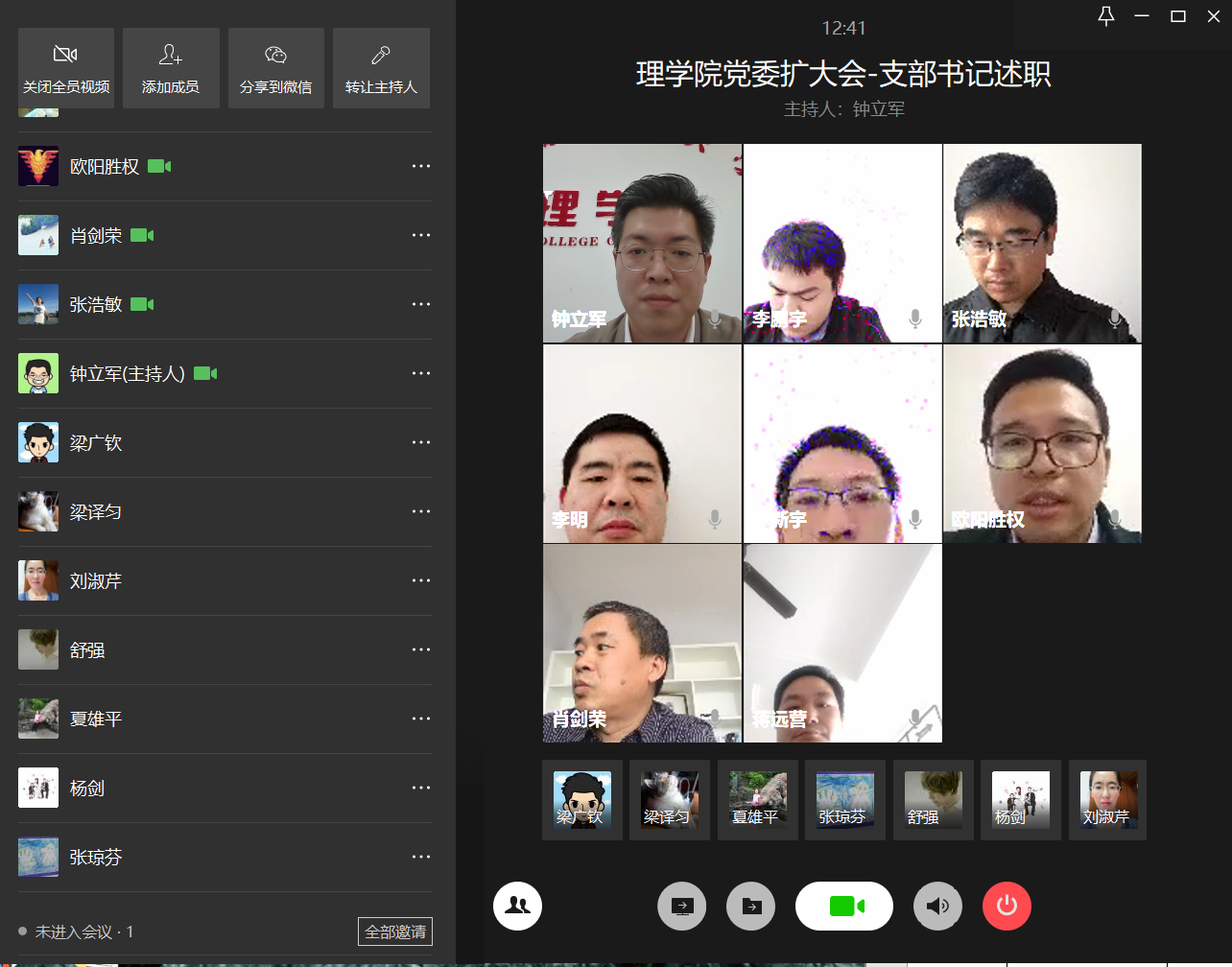The image size is (1232, 967).
Task: Select 刘淑芹 in the member list
Action: click(x=96, y=581)
